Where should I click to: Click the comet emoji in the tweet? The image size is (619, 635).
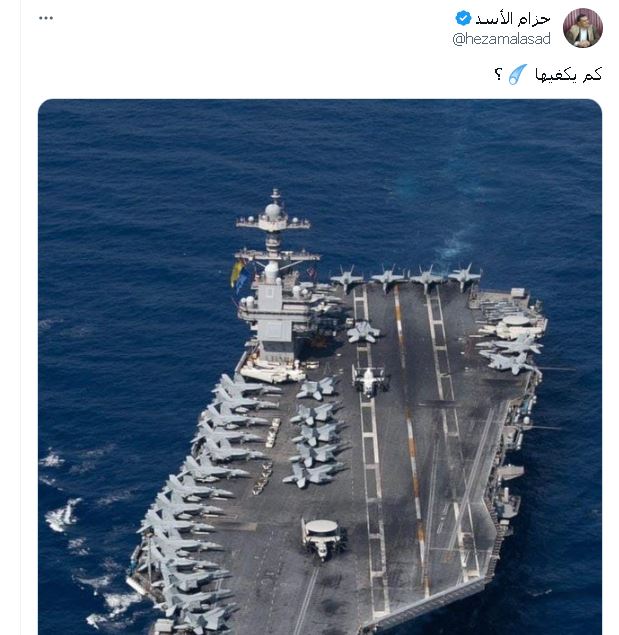(516, 74)
